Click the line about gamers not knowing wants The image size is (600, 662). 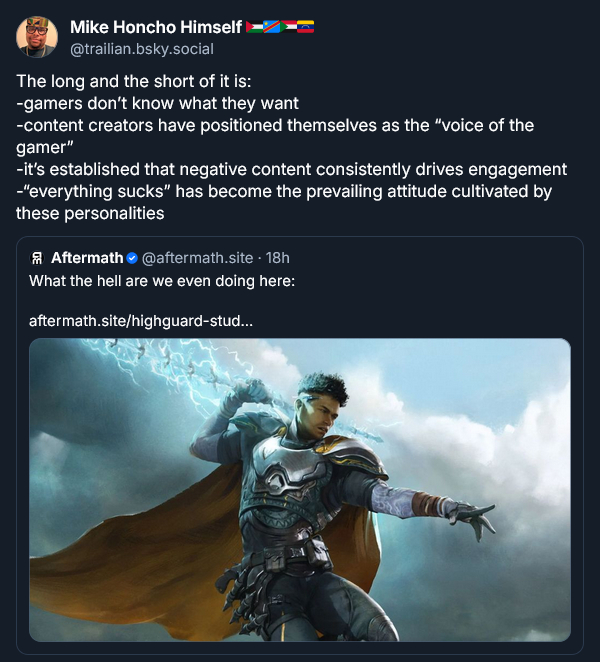point(157,103)
